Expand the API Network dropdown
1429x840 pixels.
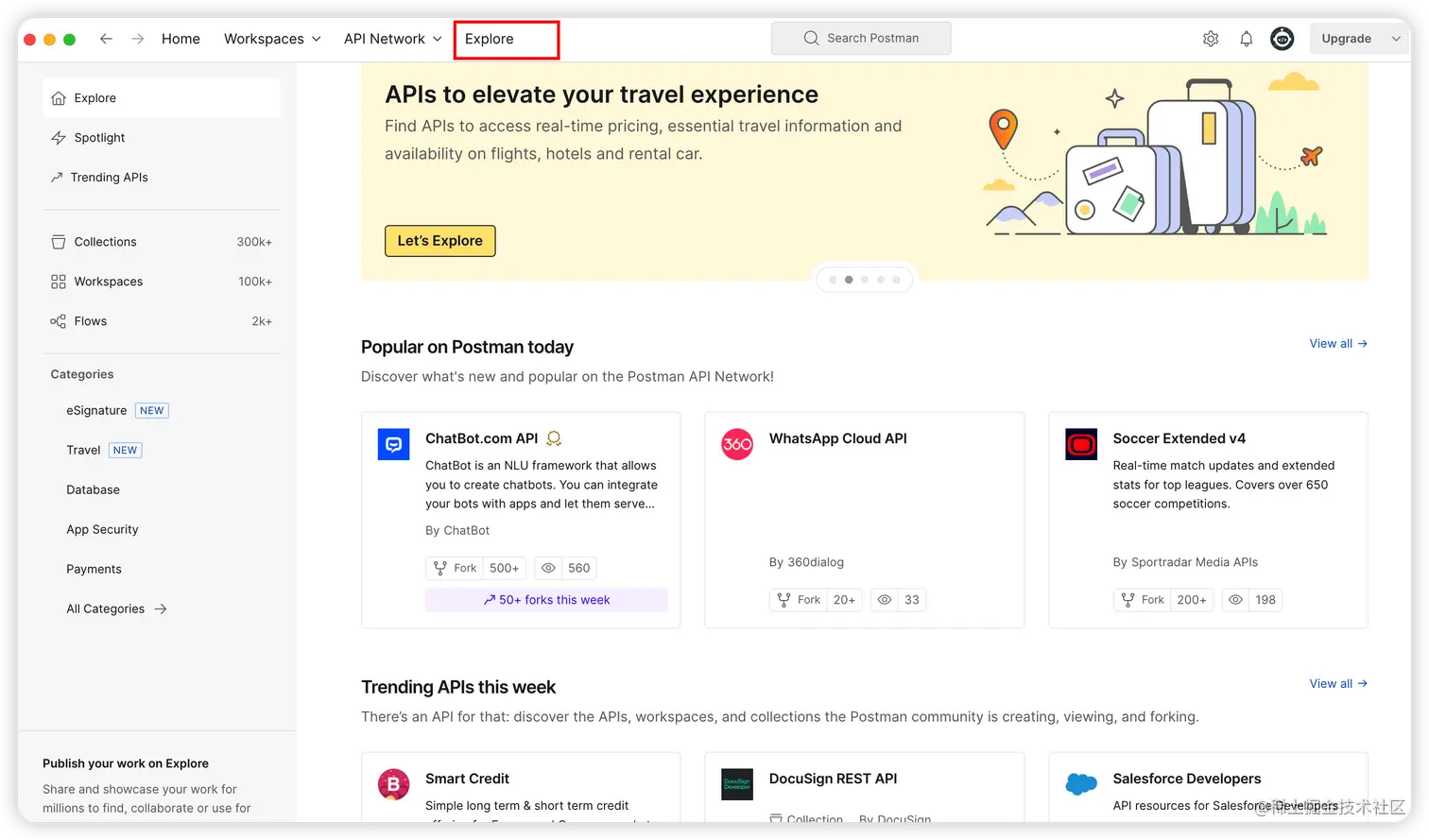[x=437, y=39]
